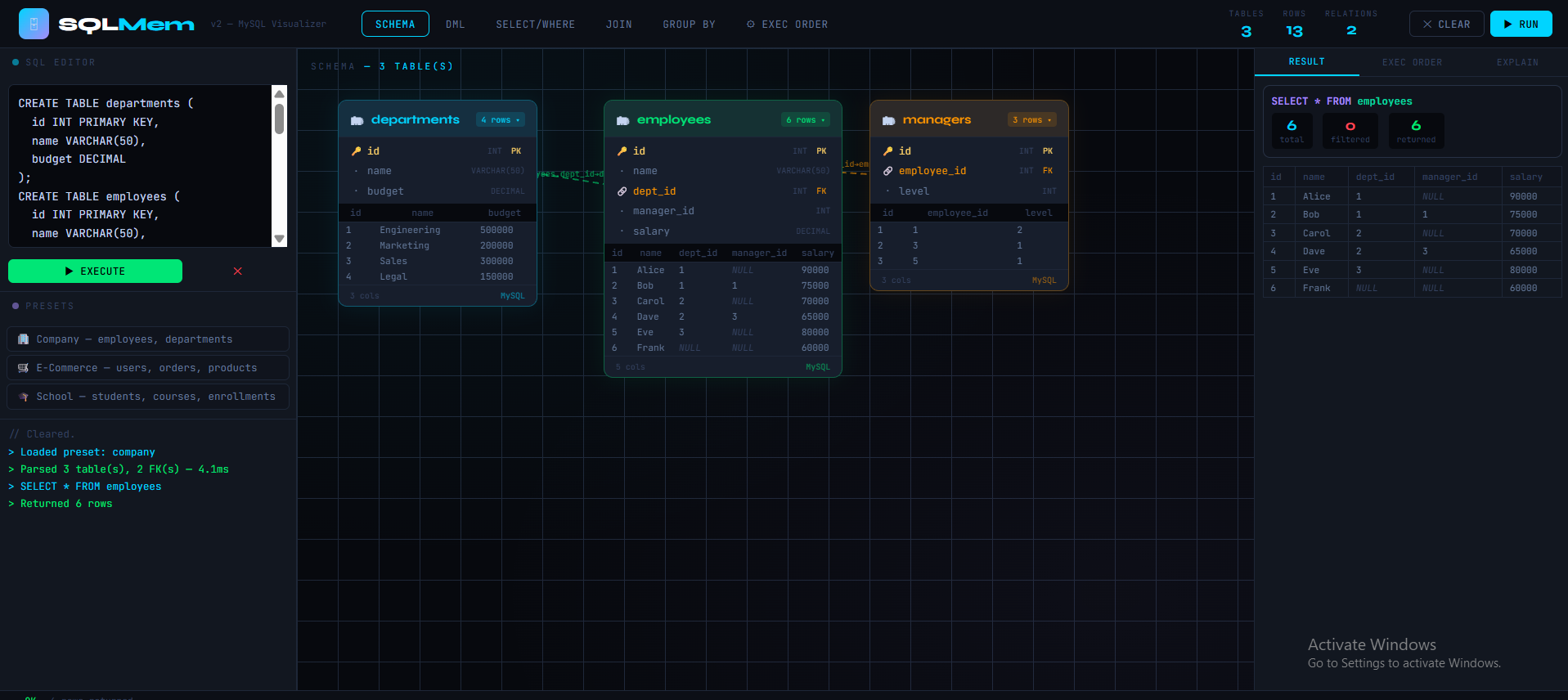Screen dimensions: 1568x700
Task: Click the gear icon beside EXEC ORDER
Action: click(x=751, y=25)
